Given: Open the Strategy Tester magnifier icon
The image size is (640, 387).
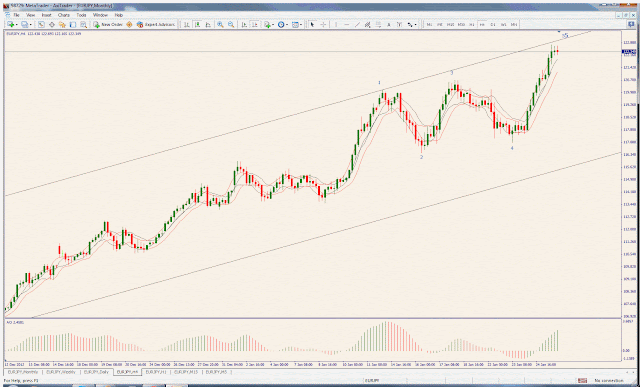Looking at the screenshot, I should click(83, 24).
